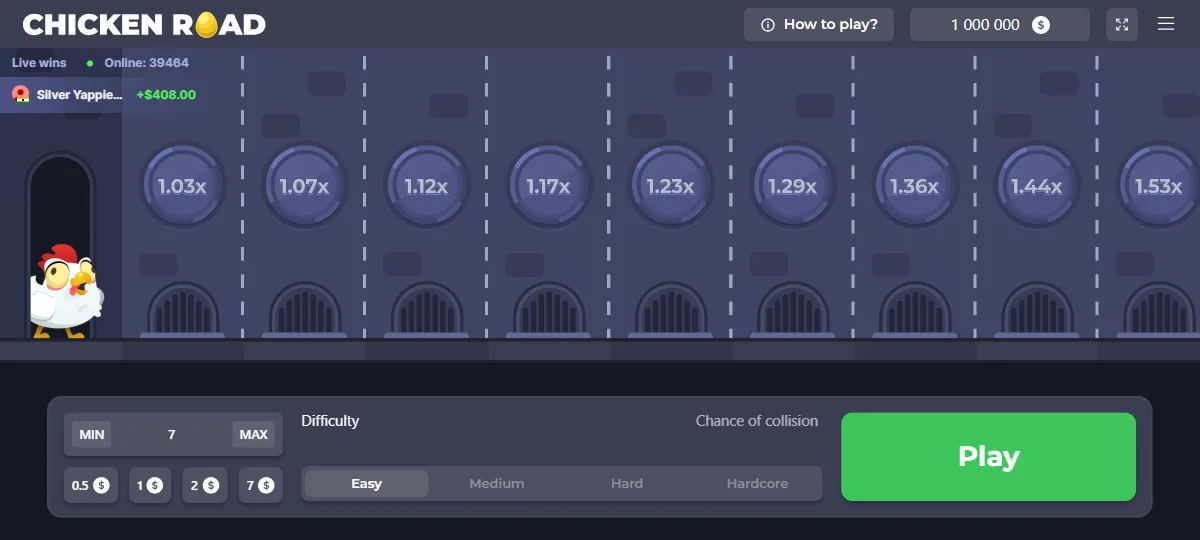1200x540 pixels.
Task: Select Medium difficulty
Action: (497, 484)
